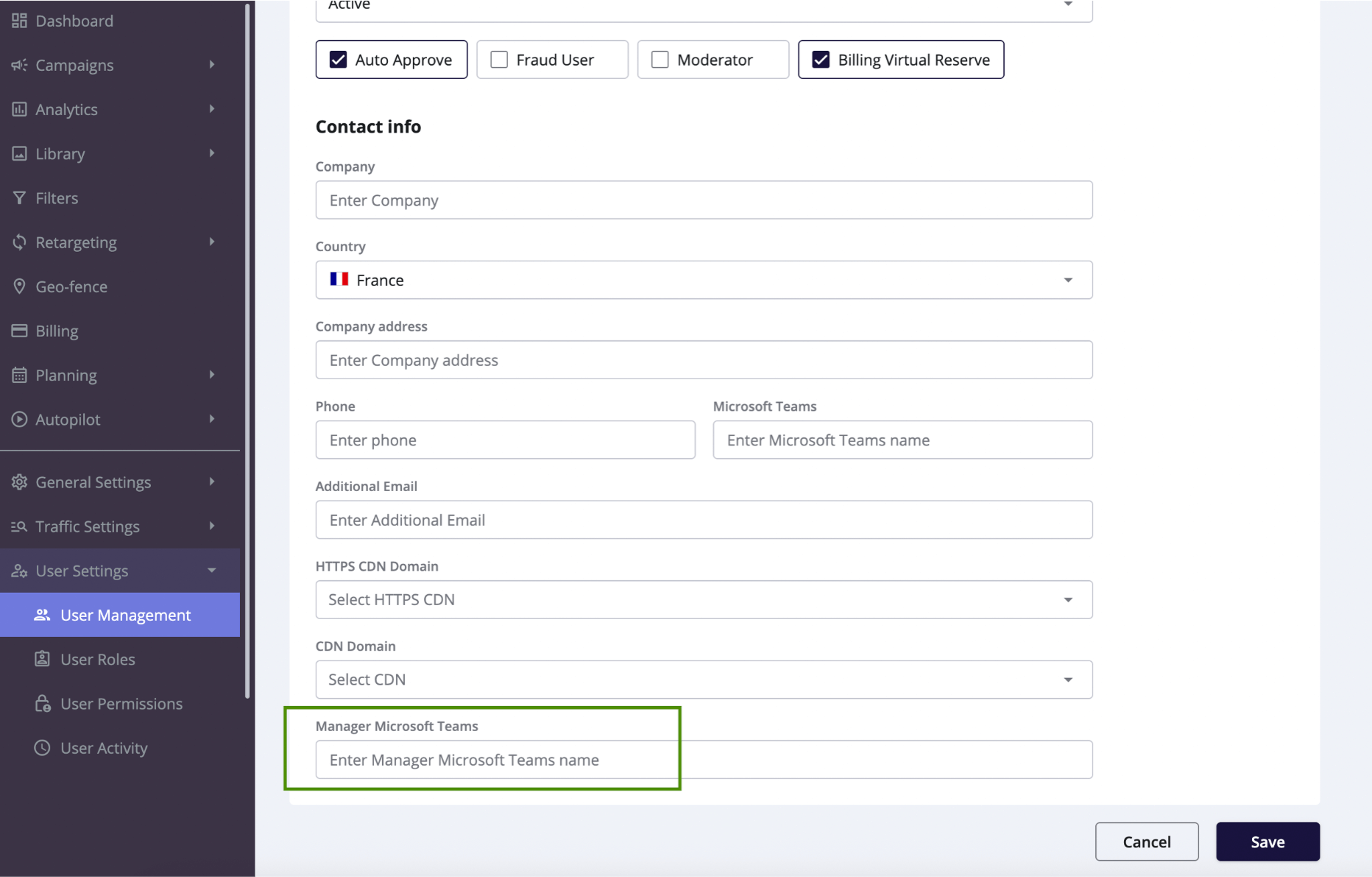The height and width of the screenshot is (877, 1372).
Task: Open Billing via card icon
Action: point(19,330)
